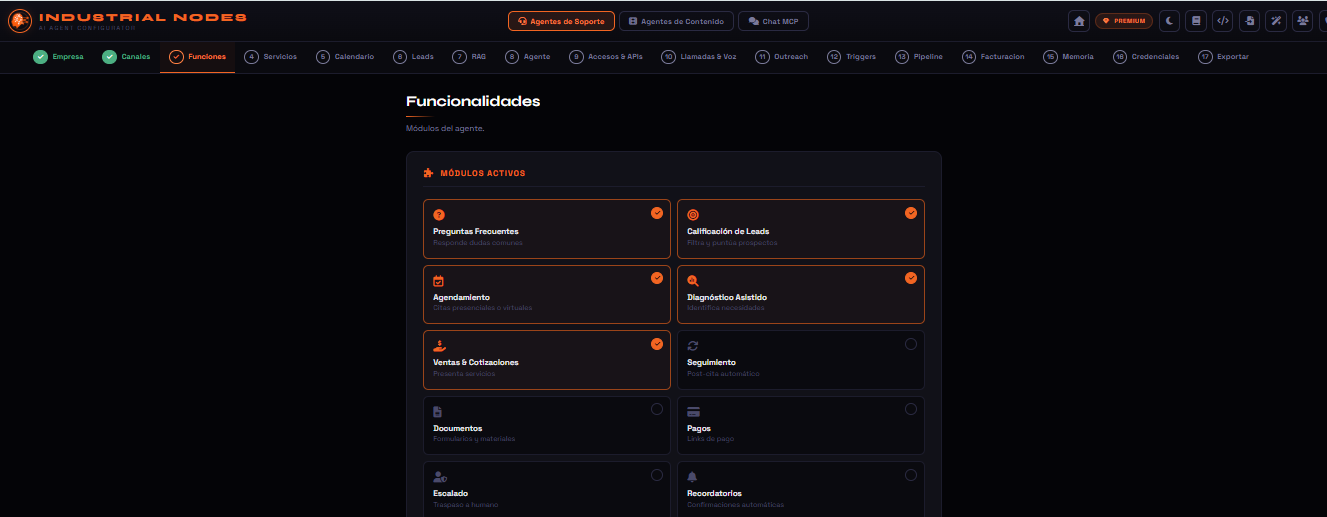Open Chat MCP

coord(773,21)
